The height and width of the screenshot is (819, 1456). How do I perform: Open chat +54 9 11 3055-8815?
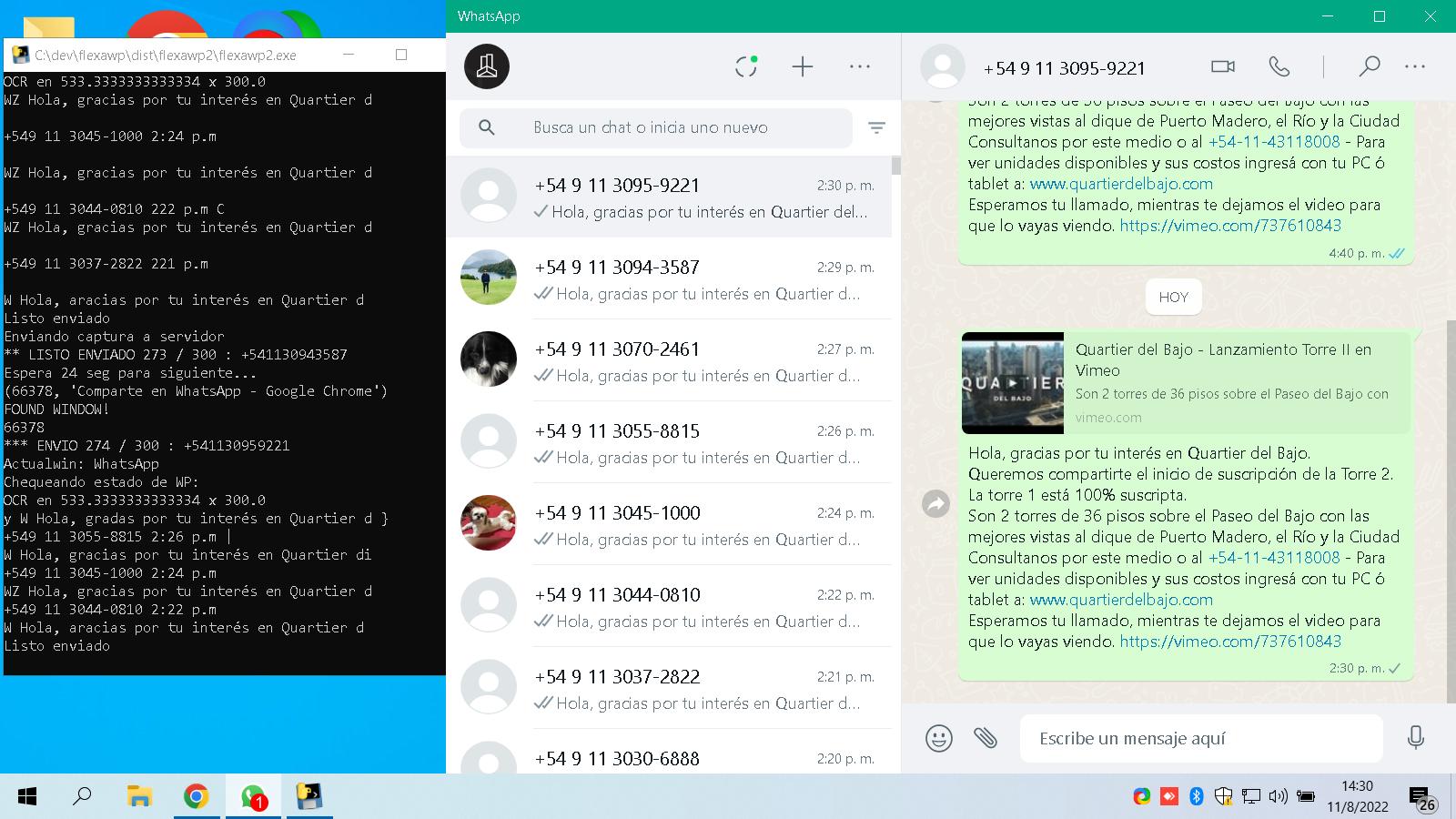tap(669, 442)
